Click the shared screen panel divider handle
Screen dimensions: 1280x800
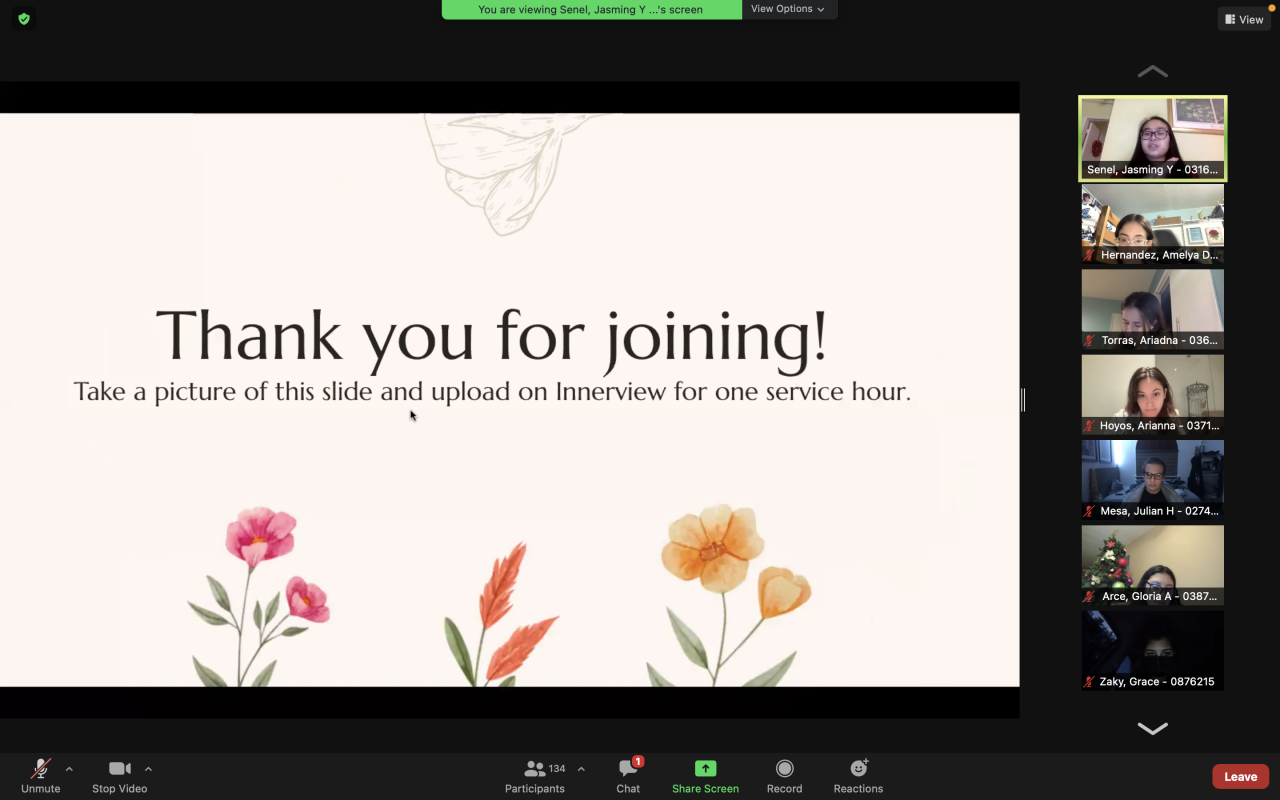tap(1023, 400)
